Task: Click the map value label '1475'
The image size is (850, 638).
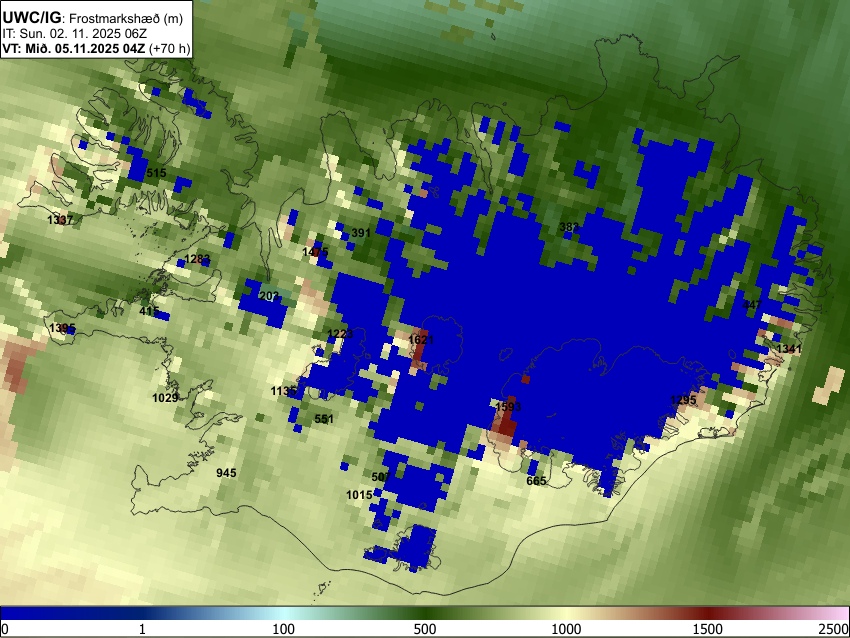Action: [x=315, y=252]
